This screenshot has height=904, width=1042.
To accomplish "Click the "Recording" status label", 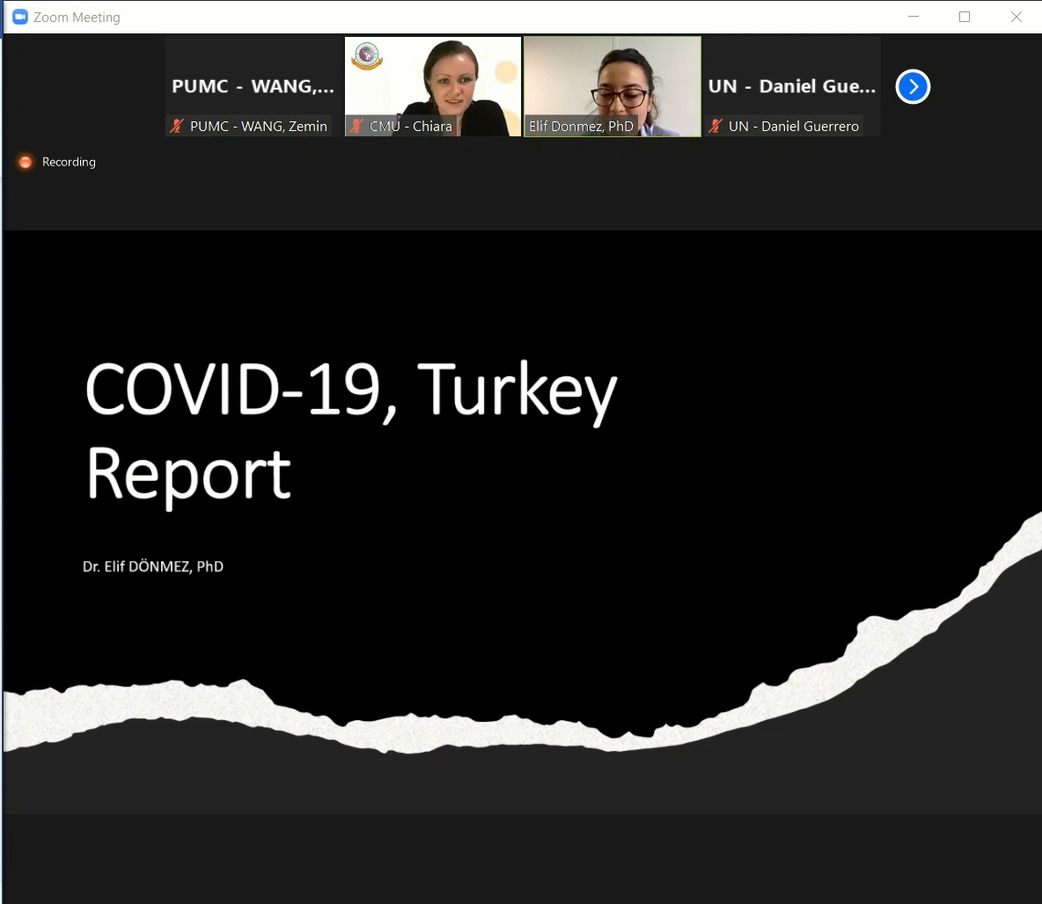I will (69, 162).
